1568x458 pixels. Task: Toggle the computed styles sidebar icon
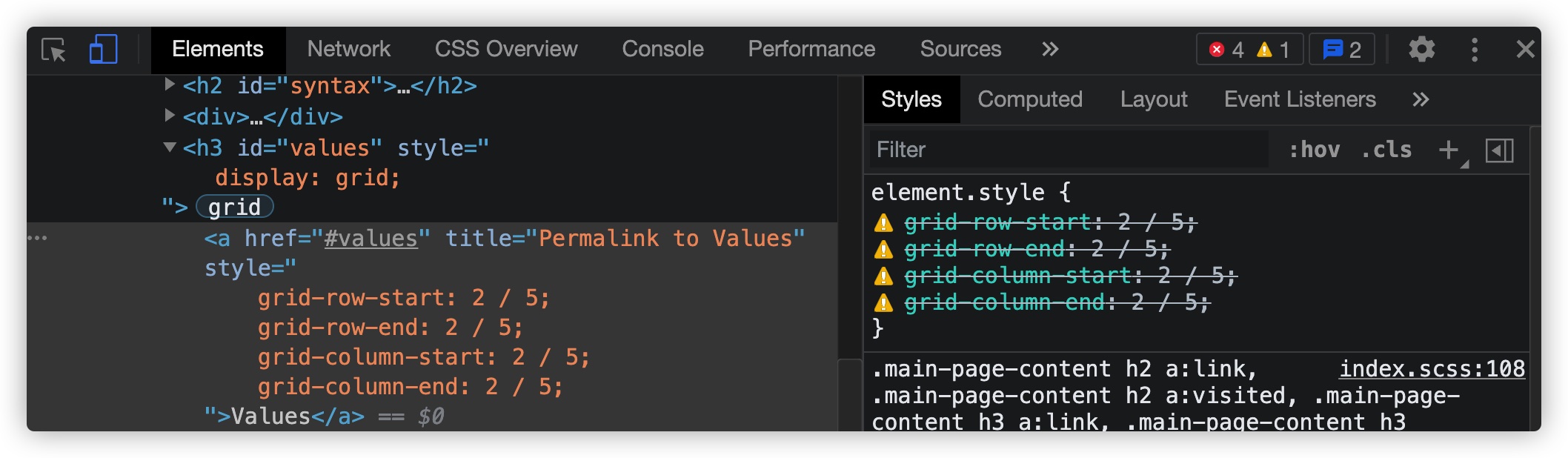(1499, 150)
